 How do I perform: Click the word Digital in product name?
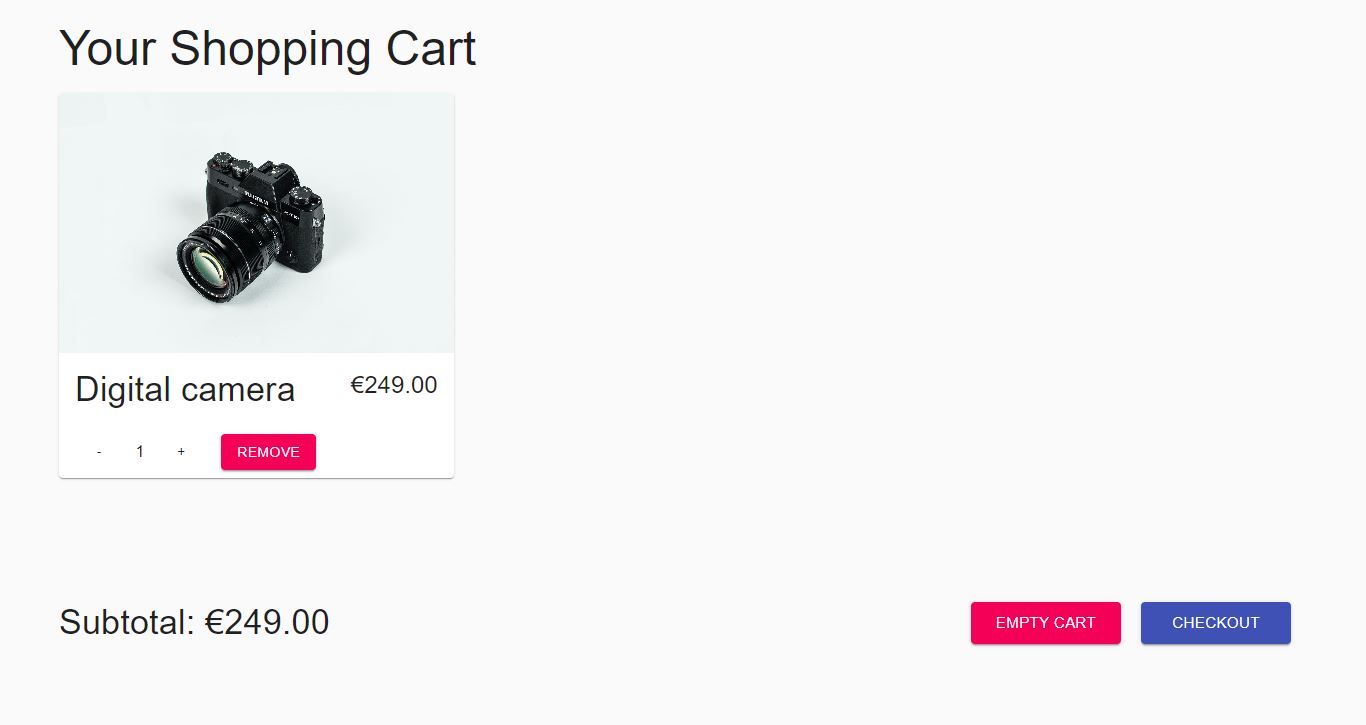click(122, 390)
